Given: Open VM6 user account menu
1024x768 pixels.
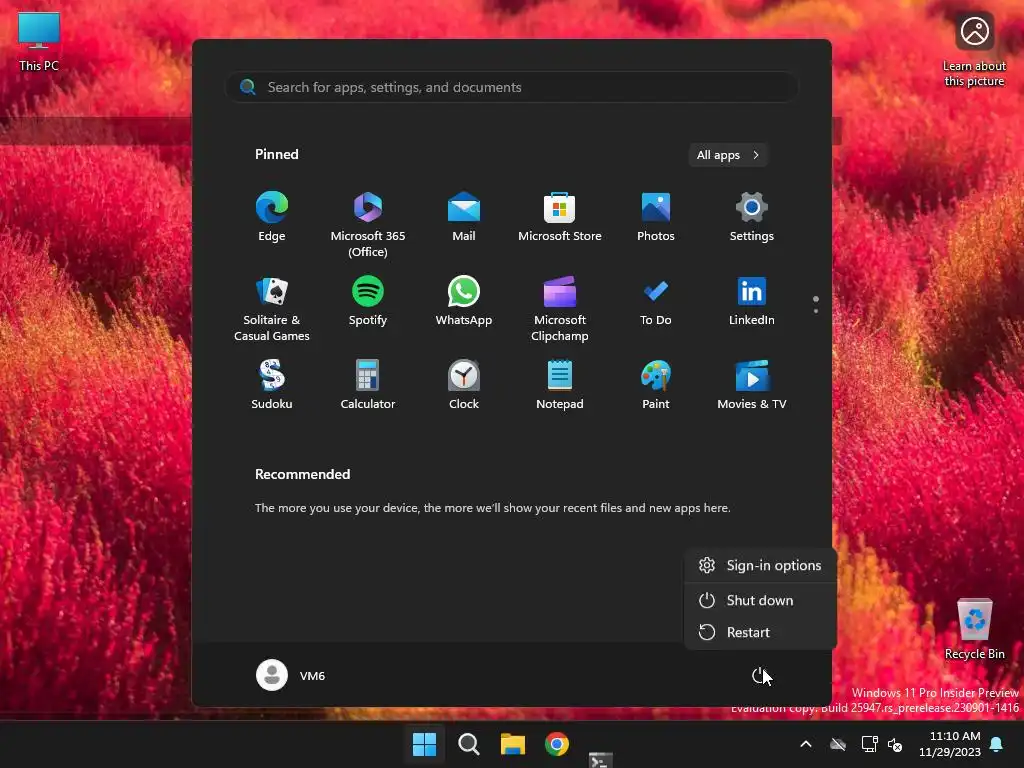Looking at the screenshot, I should pos(291,675).
